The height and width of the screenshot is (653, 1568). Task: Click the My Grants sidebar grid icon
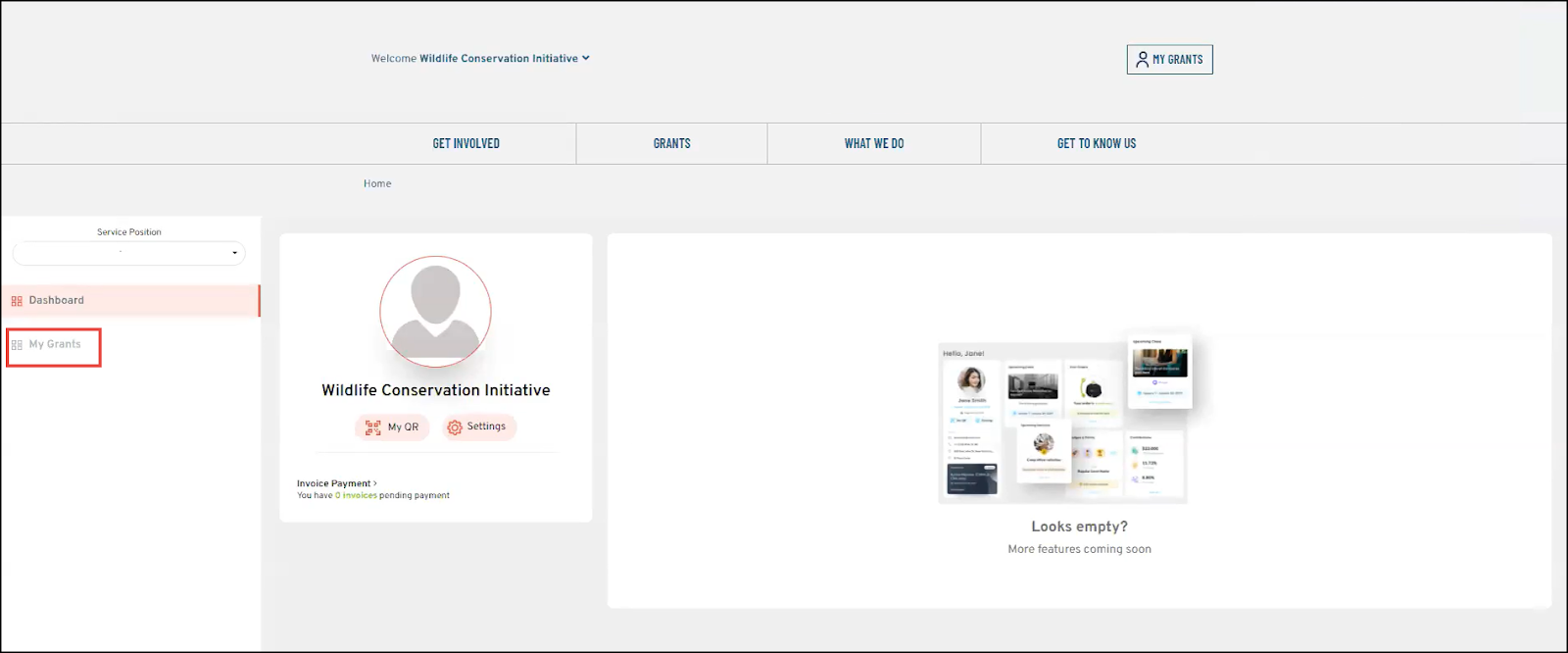[x=17, y=345]
